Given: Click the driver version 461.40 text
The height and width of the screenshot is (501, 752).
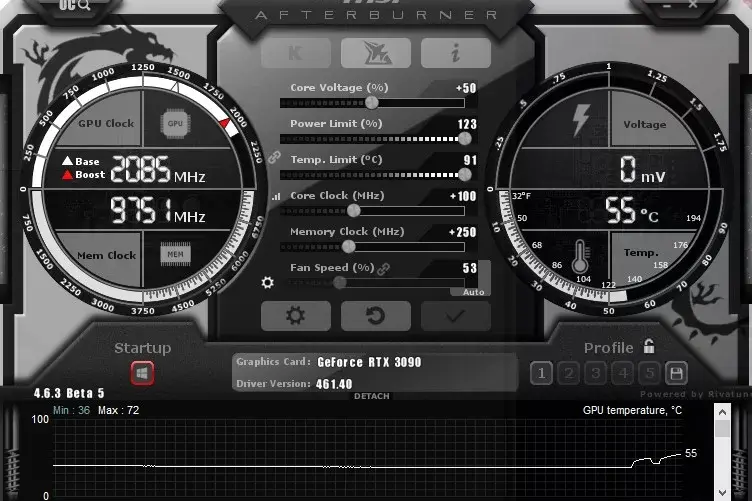Looking at the screenshot, I should 334,384.
